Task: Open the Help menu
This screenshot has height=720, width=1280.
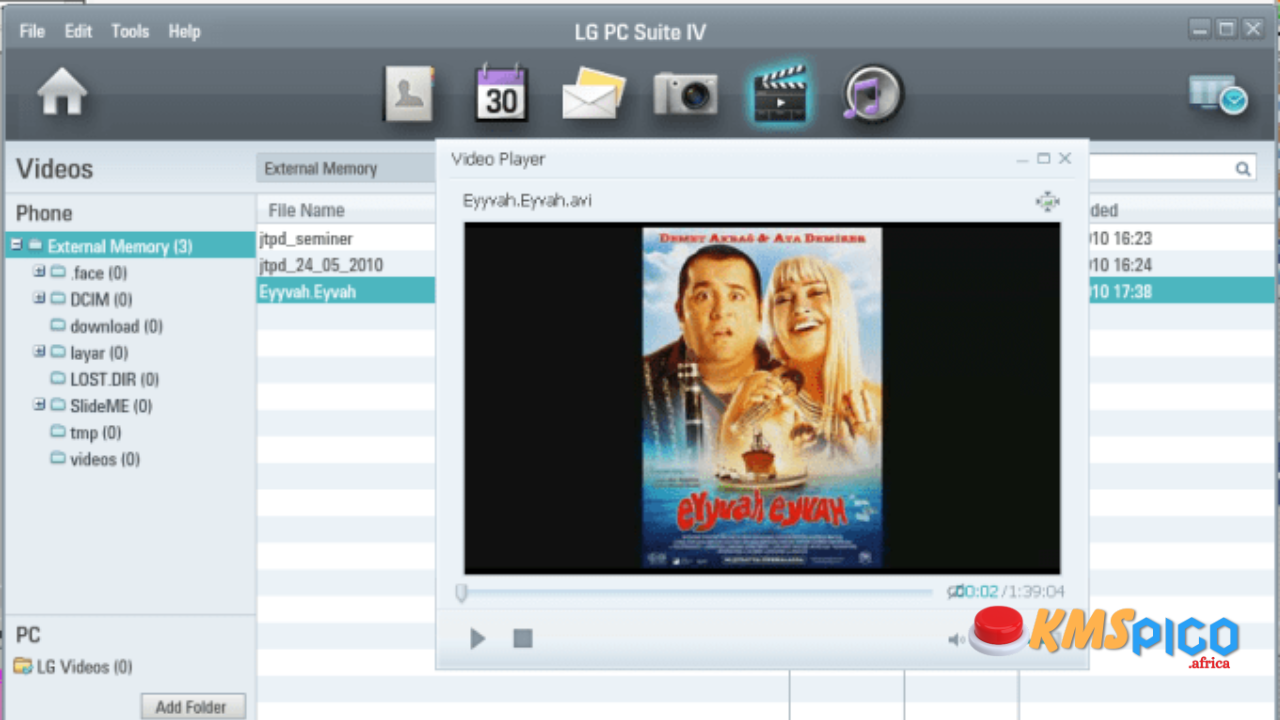Action: point(184,31)
